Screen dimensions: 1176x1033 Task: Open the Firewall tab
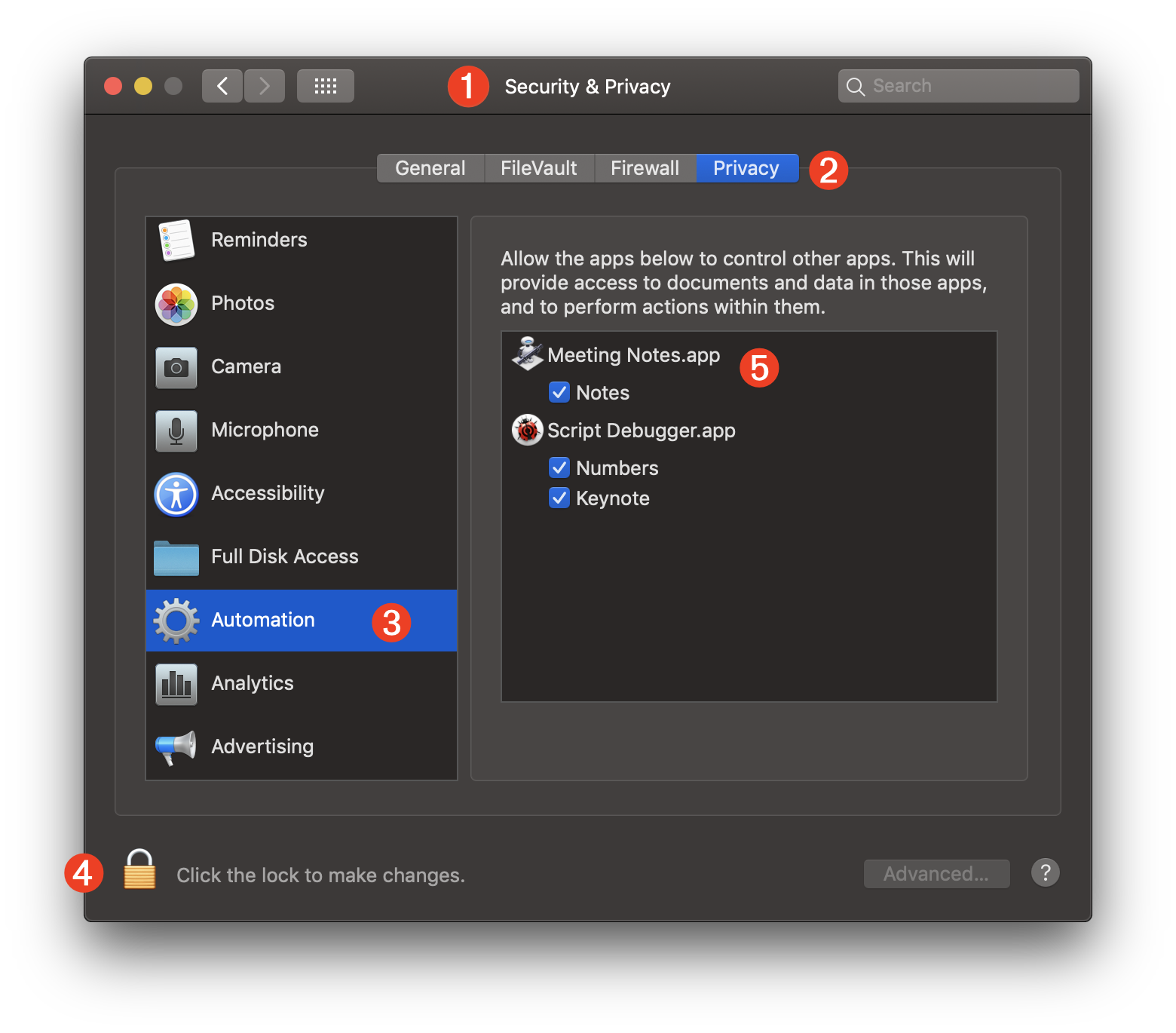tap(645, 167)
